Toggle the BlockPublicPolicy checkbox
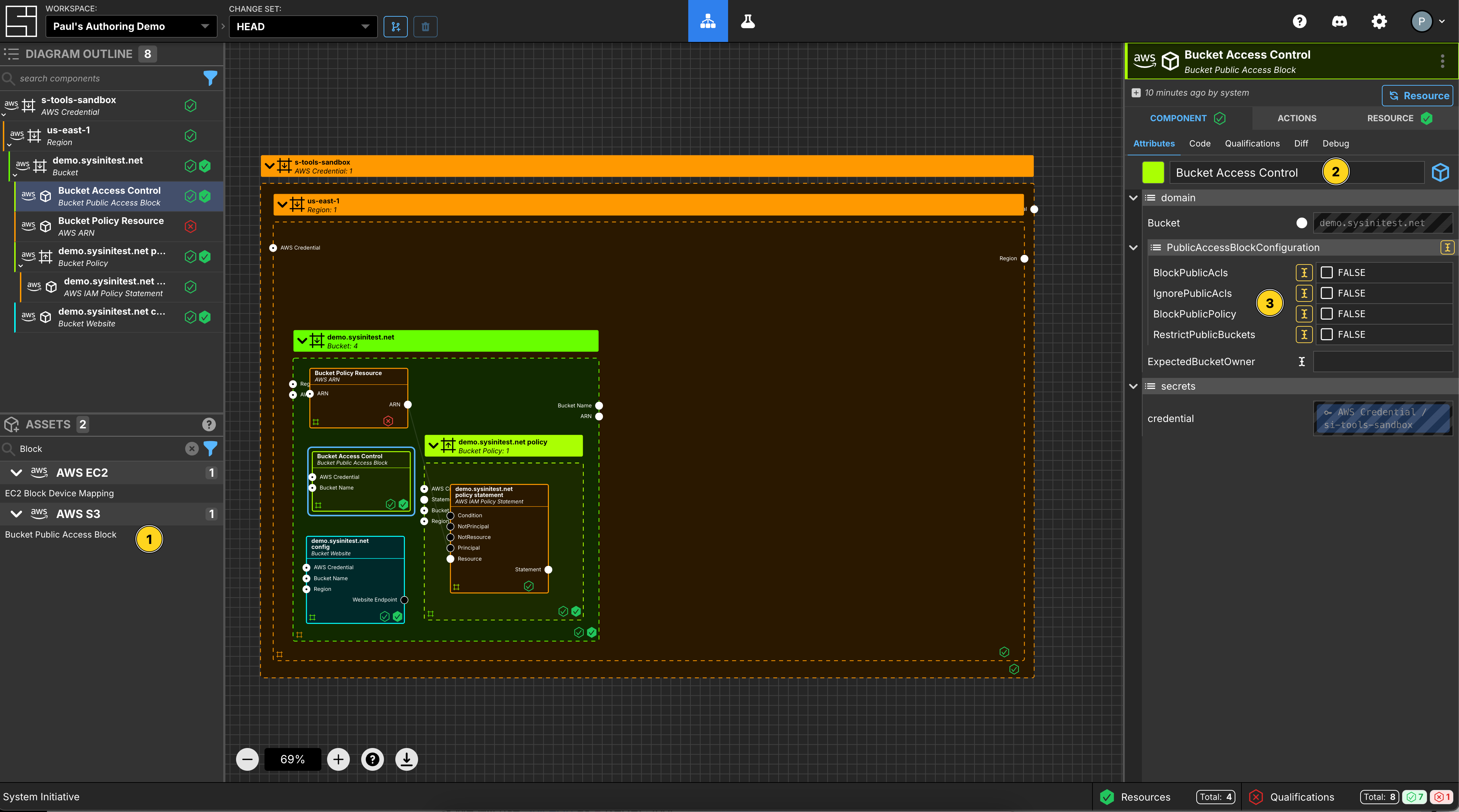The width and height of the screenshot is (1459, 812). click(x=1326, y=314)
